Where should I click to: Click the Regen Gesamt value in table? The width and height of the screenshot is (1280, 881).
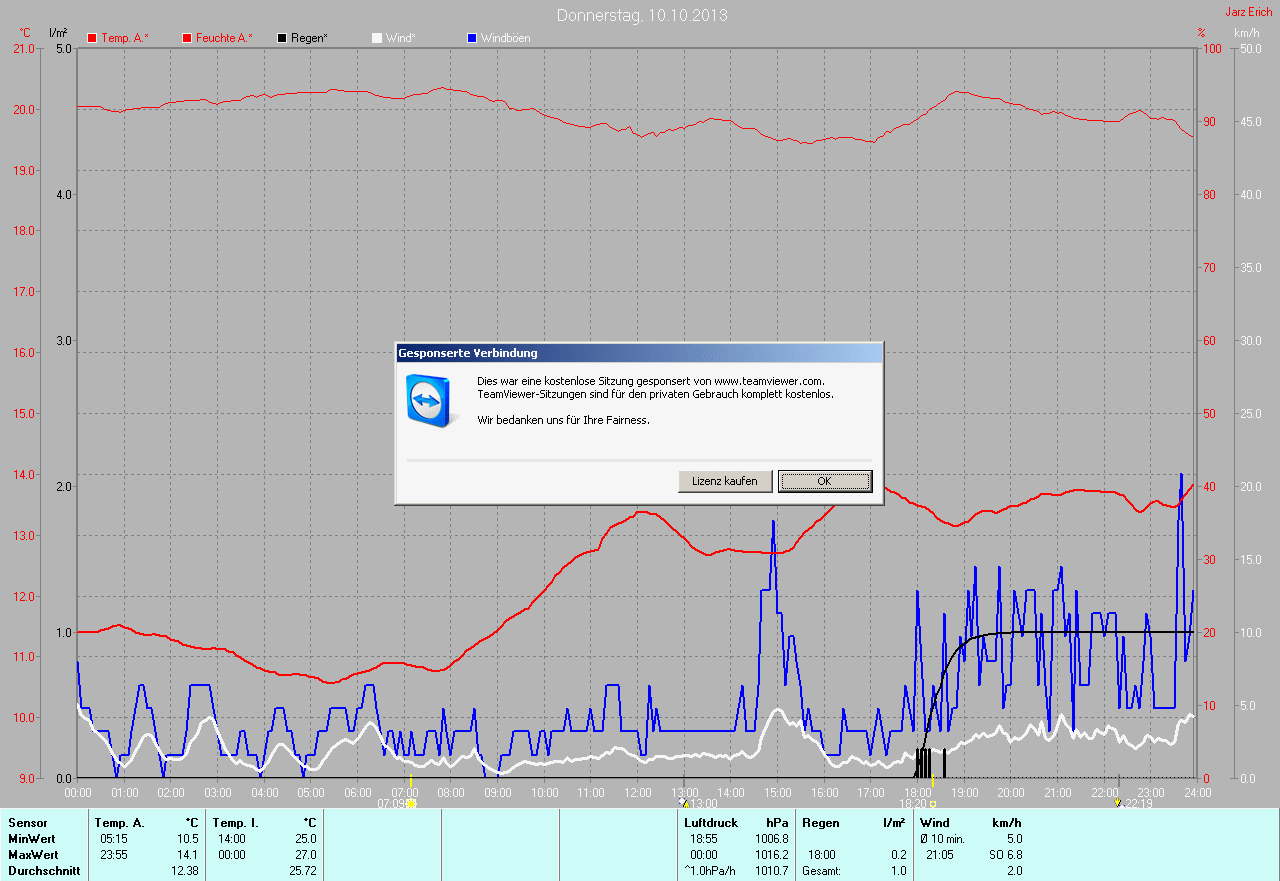click(896, 871)
